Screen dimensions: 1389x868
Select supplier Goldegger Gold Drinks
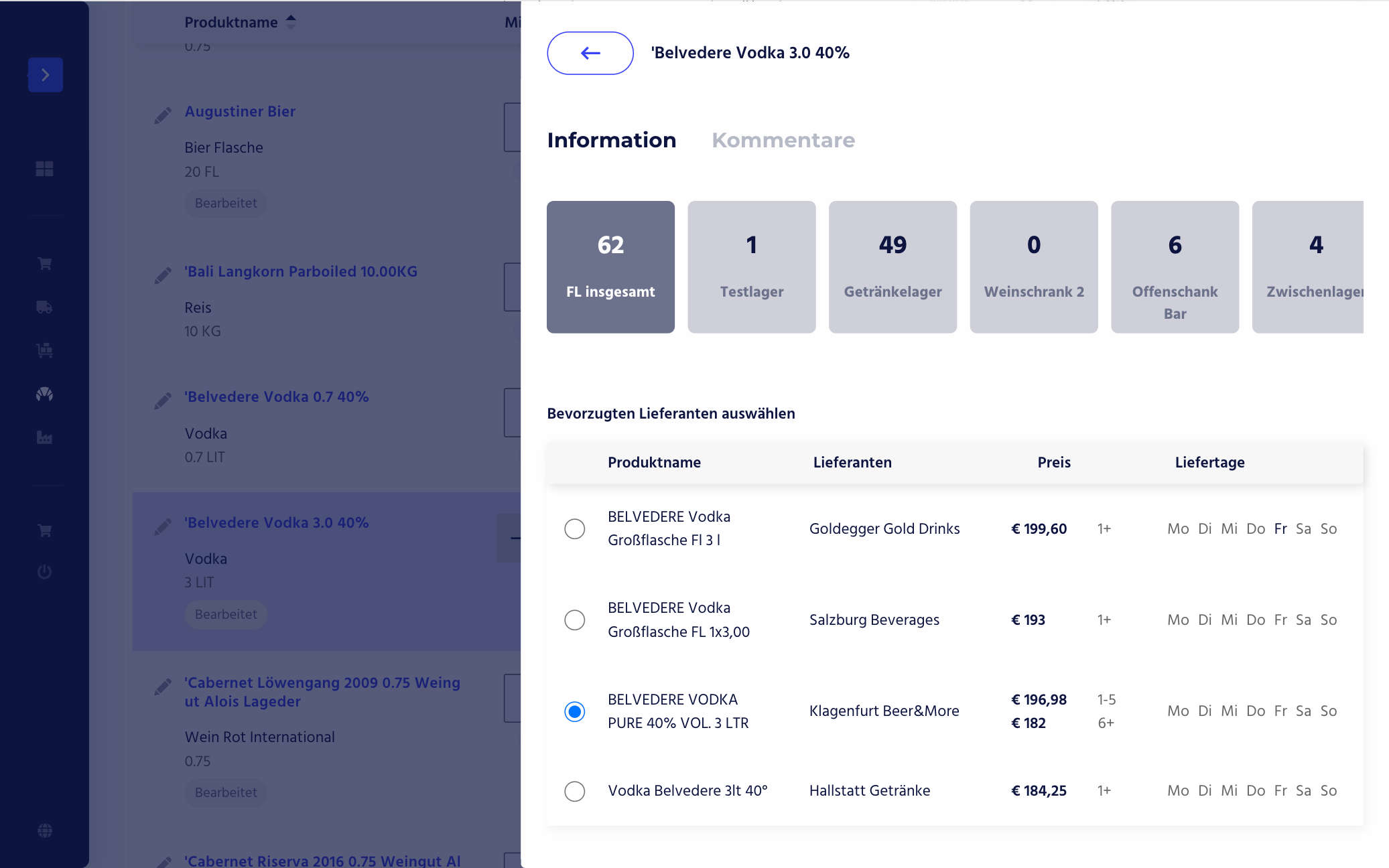click(x=574, y=529)
